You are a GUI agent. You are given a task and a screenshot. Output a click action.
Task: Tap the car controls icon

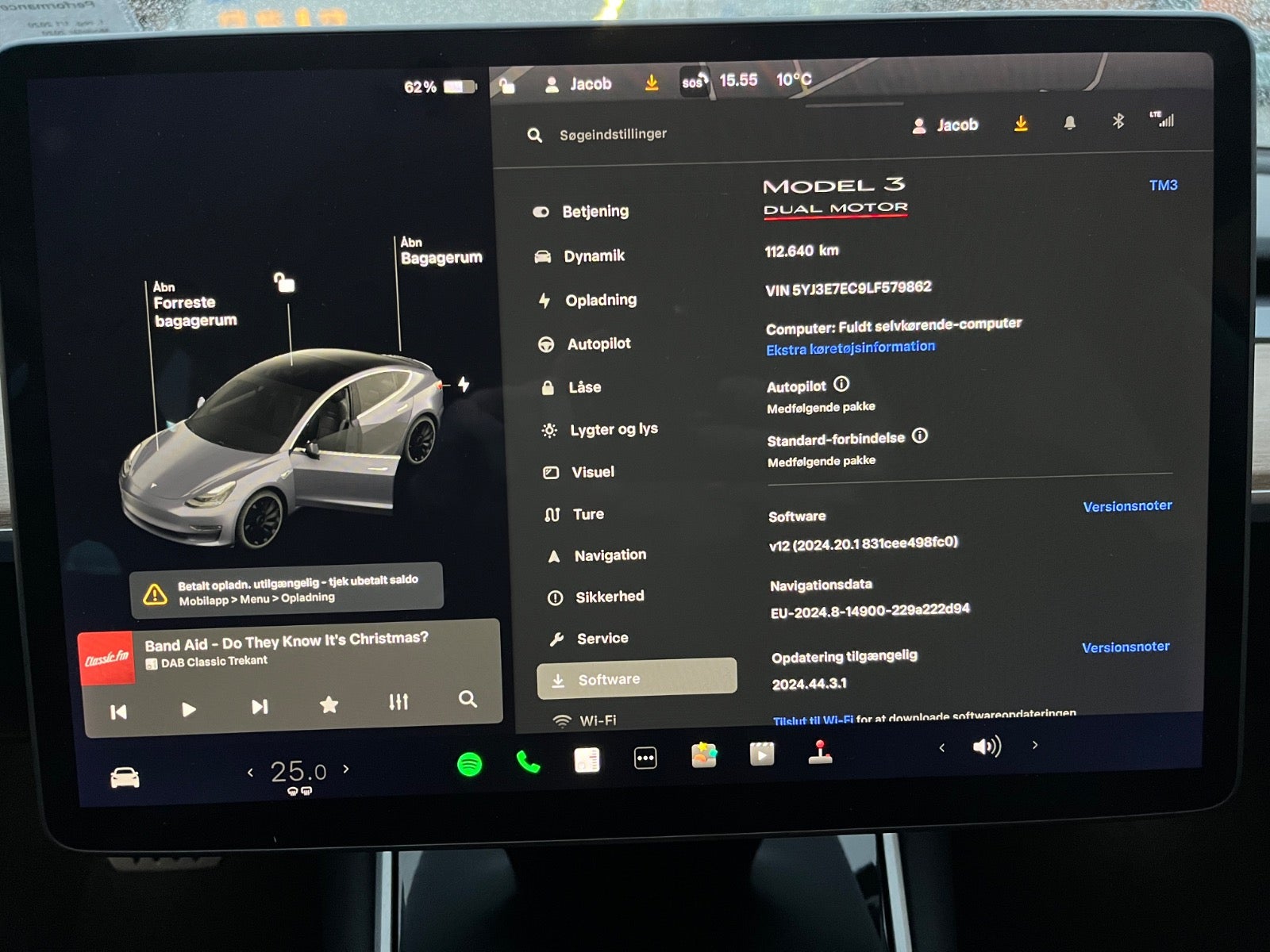pos(125,777)
